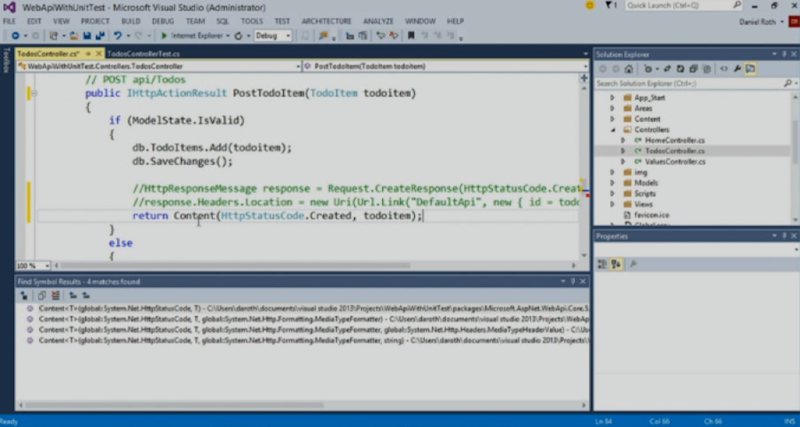Click the feedback smiley face icon

click(590, 5)
